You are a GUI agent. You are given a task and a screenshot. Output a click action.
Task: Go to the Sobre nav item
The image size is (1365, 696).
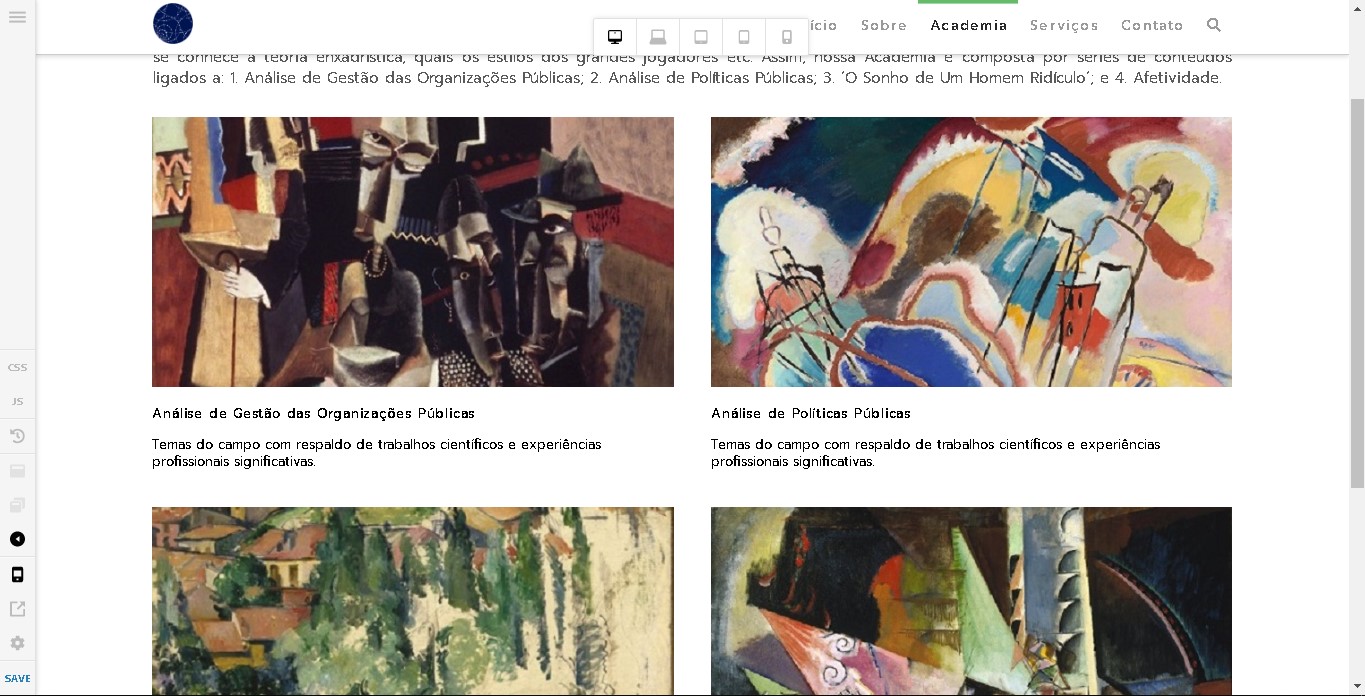pos(884,25)
